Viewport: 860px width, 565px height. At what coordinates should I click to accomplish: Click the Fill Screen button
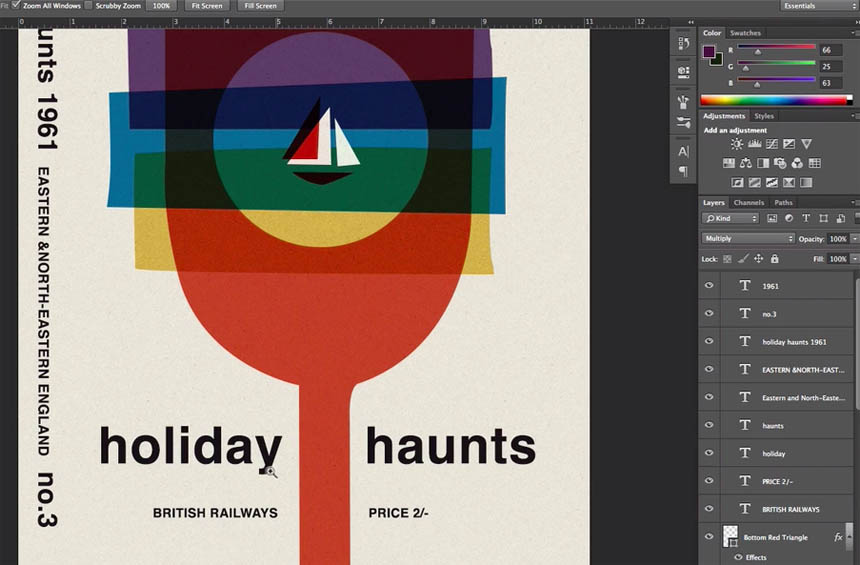point(261,5)
